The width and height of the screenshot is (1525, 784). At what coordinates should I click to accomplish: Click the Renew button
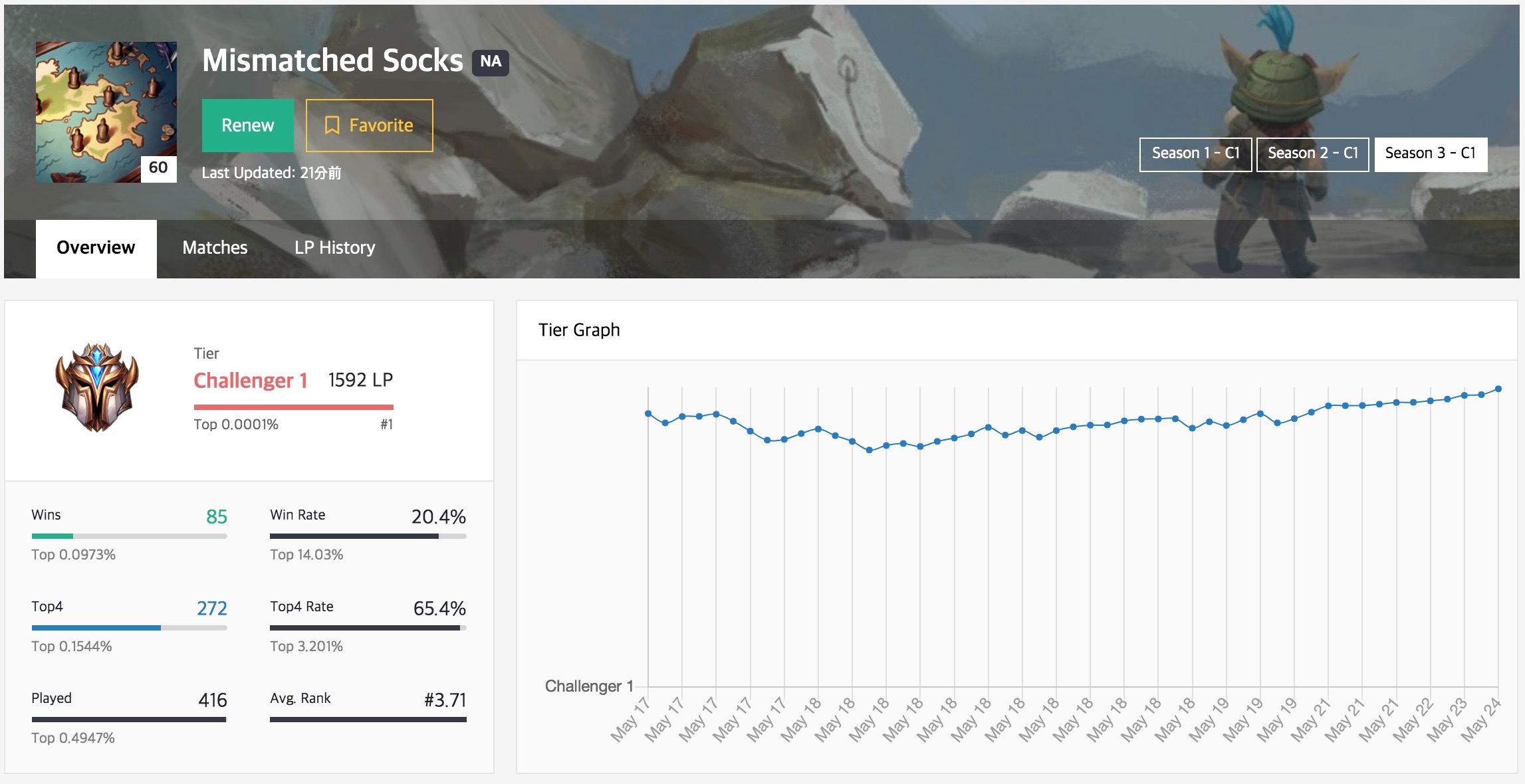247,126
